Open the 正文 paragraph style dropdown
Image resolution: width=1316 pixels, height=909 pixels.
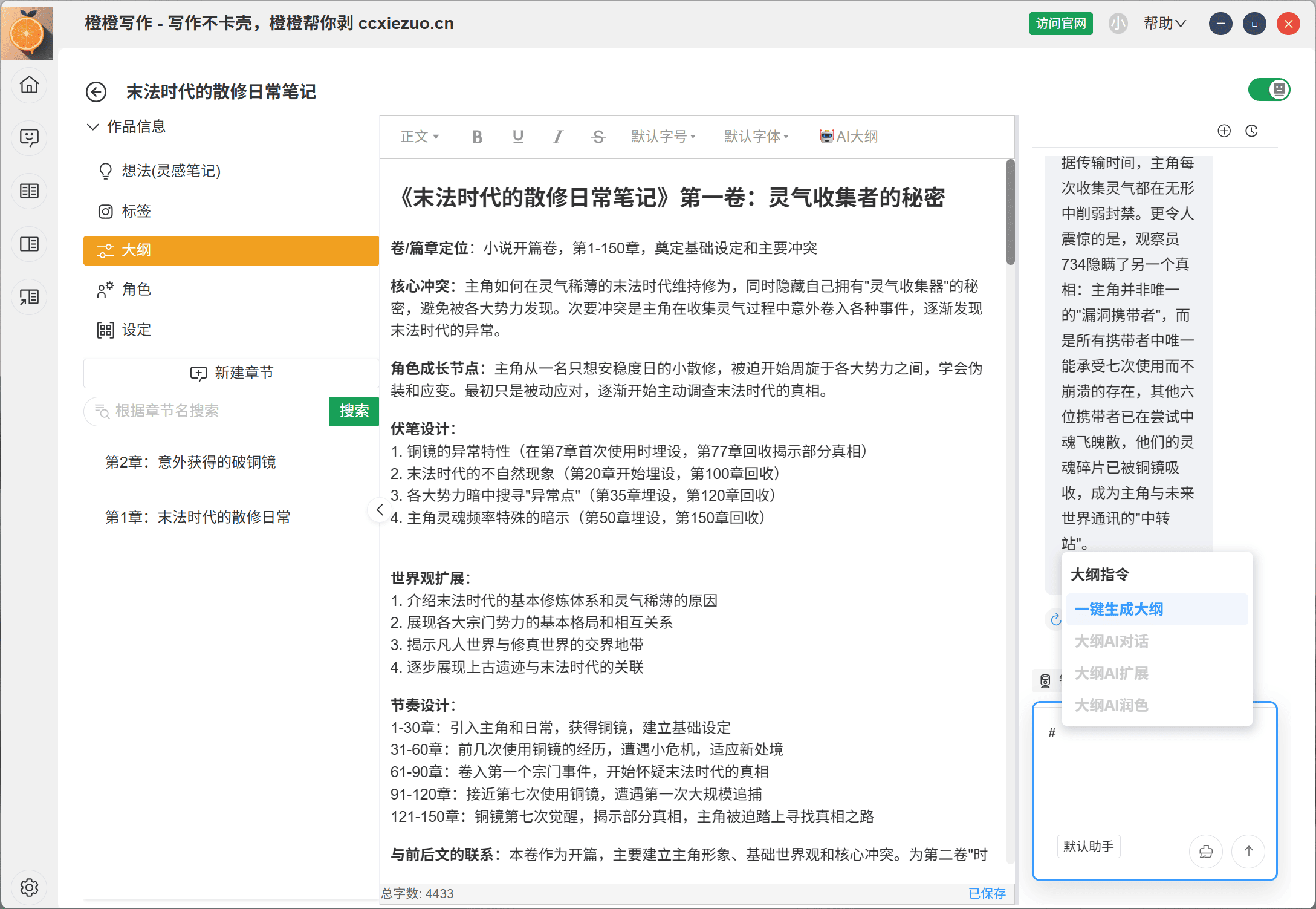(420, 137)
